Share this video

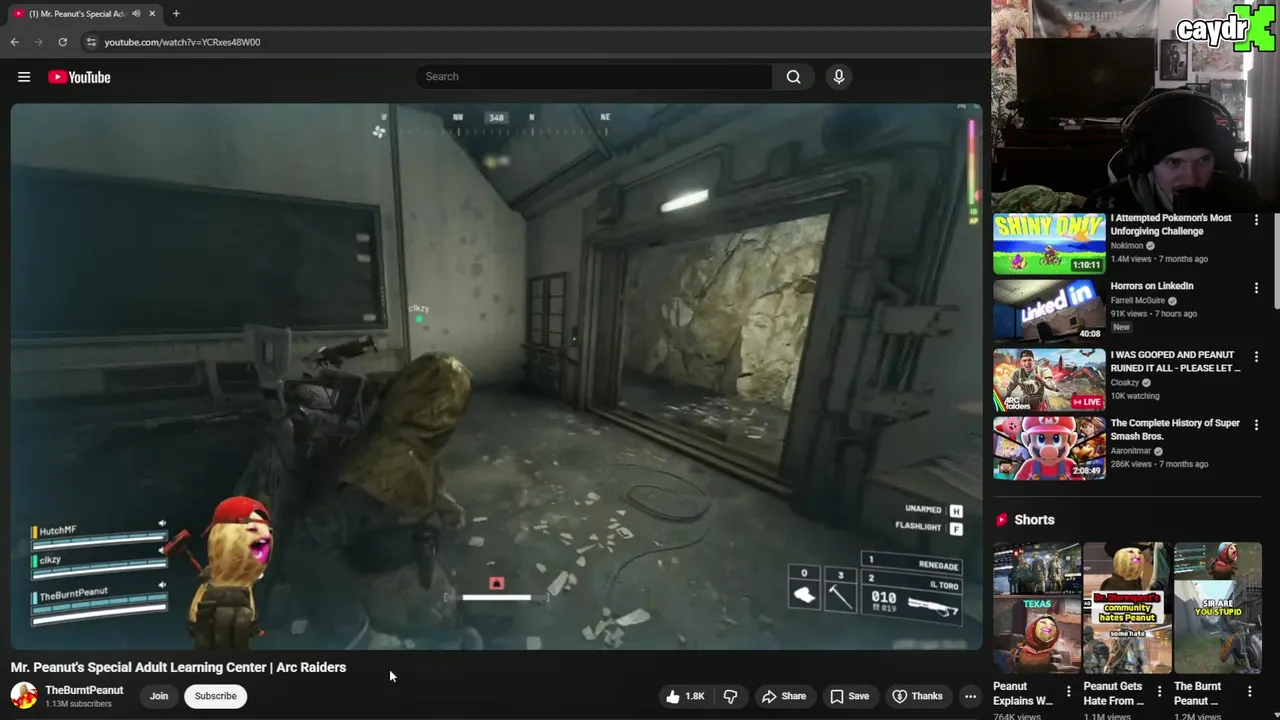[x=784, y=696]
